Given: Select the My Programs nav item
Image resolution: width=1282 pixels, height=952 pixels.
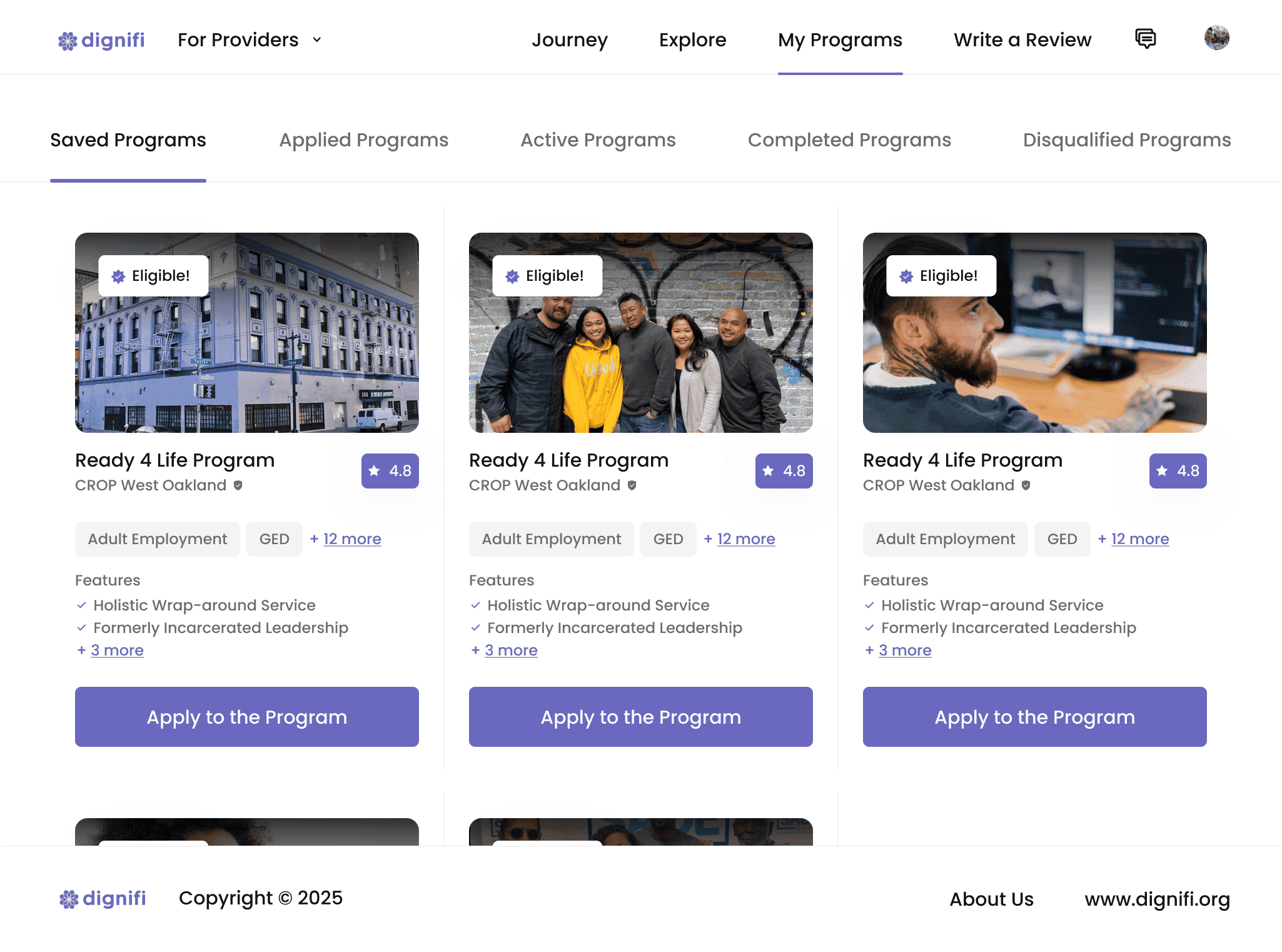Looking at the screenshot, I should 840,40.
